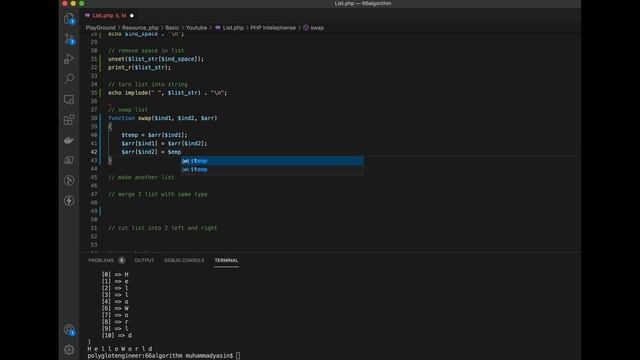Click the '$temp = $arr[$ind1];' line

(x=154, y=135)
